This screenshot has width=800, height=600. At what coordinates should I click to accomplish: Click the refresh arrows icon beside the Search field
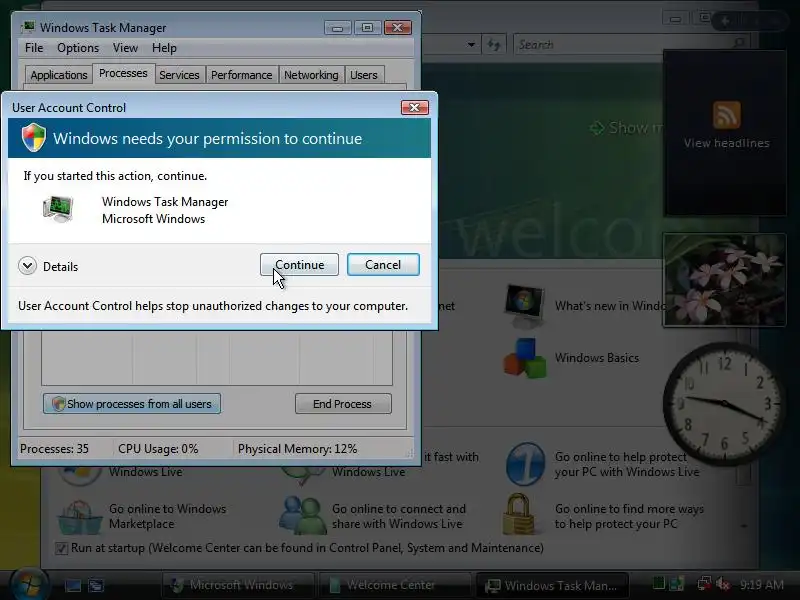tap(493, 45)
